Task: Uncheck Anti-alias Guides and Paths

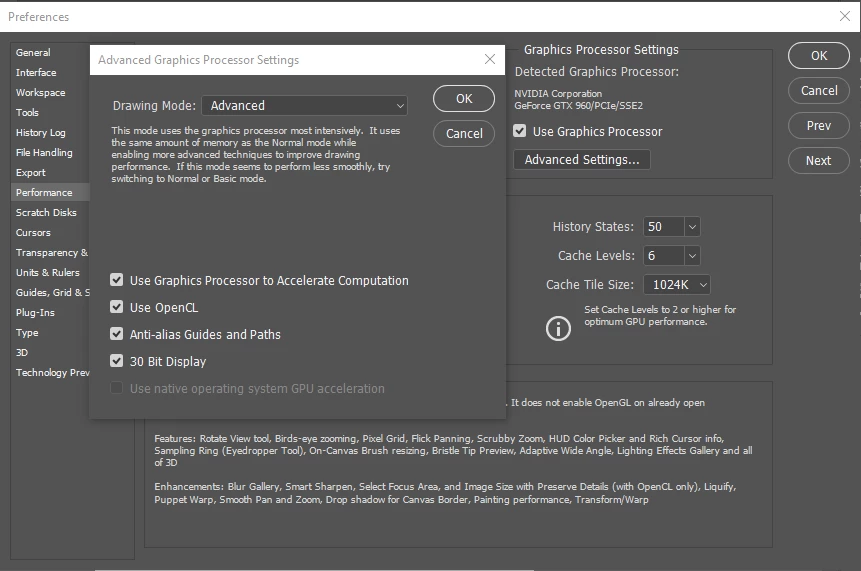Action: coord(116,334)
